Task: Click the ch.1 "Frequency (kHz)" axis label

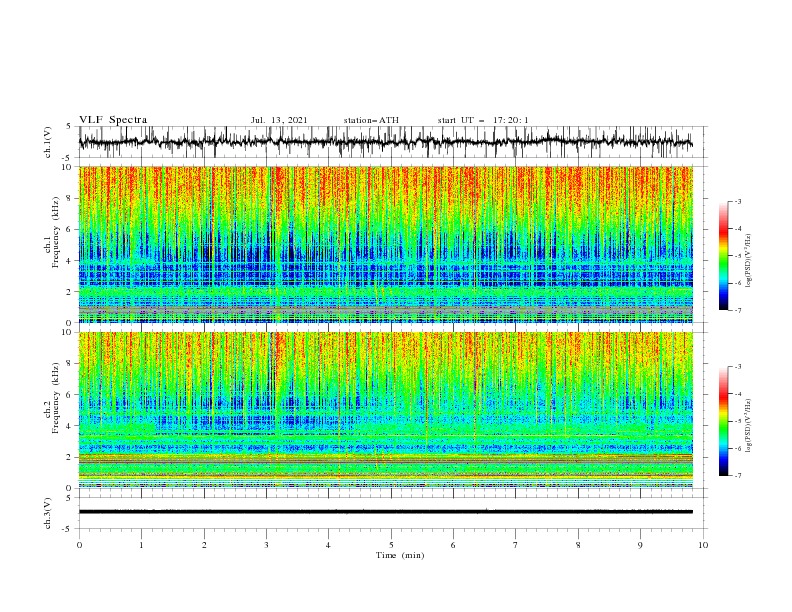Action: pyautogui.click(x=55, y=233)
